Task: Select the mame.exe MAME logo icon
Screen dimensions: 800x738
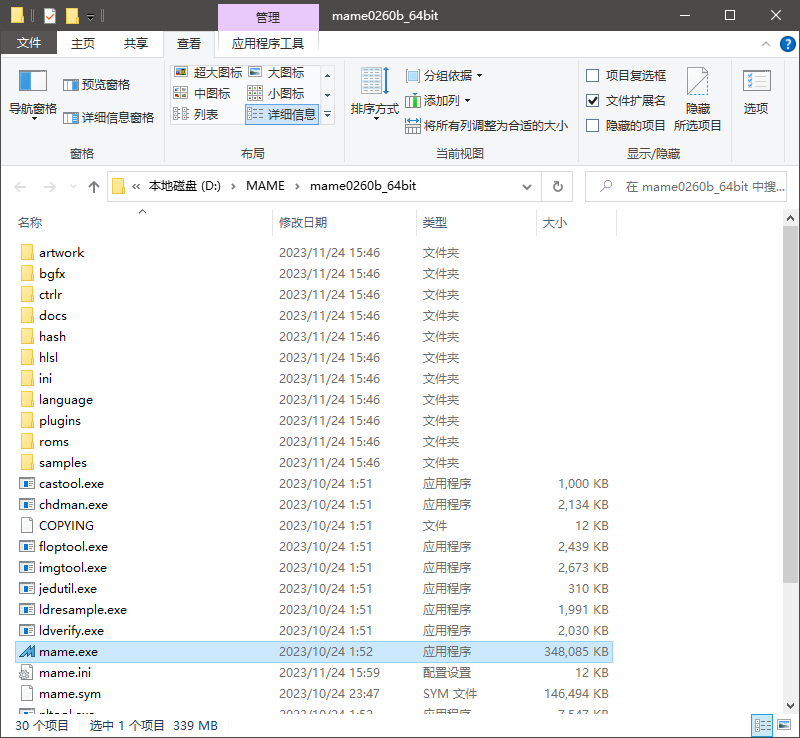Action: click(x=27, y=652)
